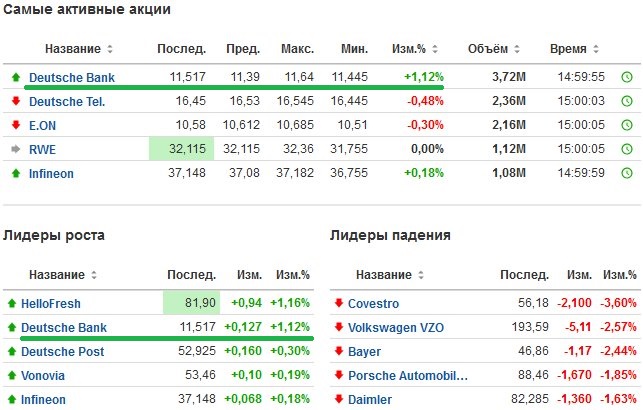Click the Пред. column header

click(243, 49)
